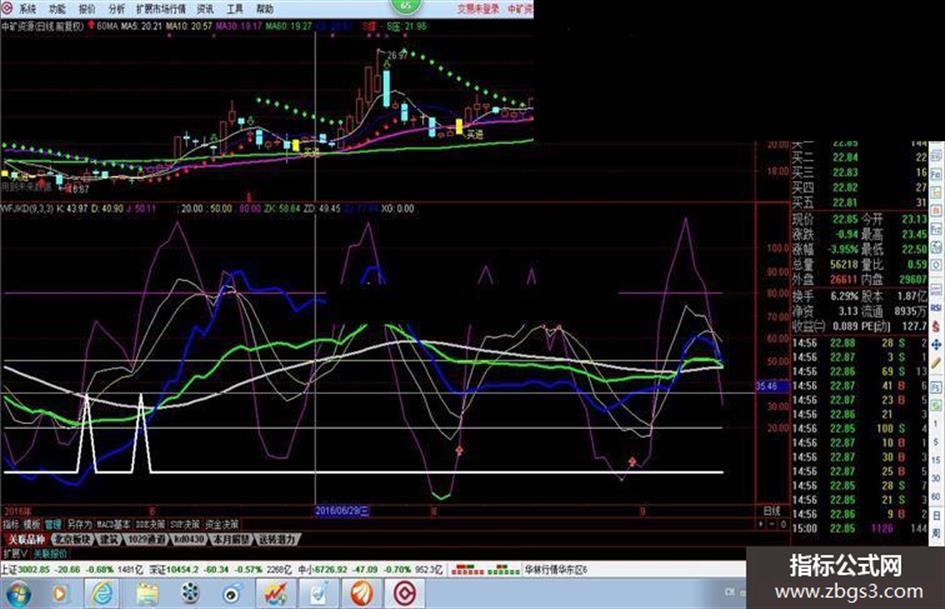Screen dimensions: 945x609
Task: Open the 系统 menu
Action: point(28,8)
